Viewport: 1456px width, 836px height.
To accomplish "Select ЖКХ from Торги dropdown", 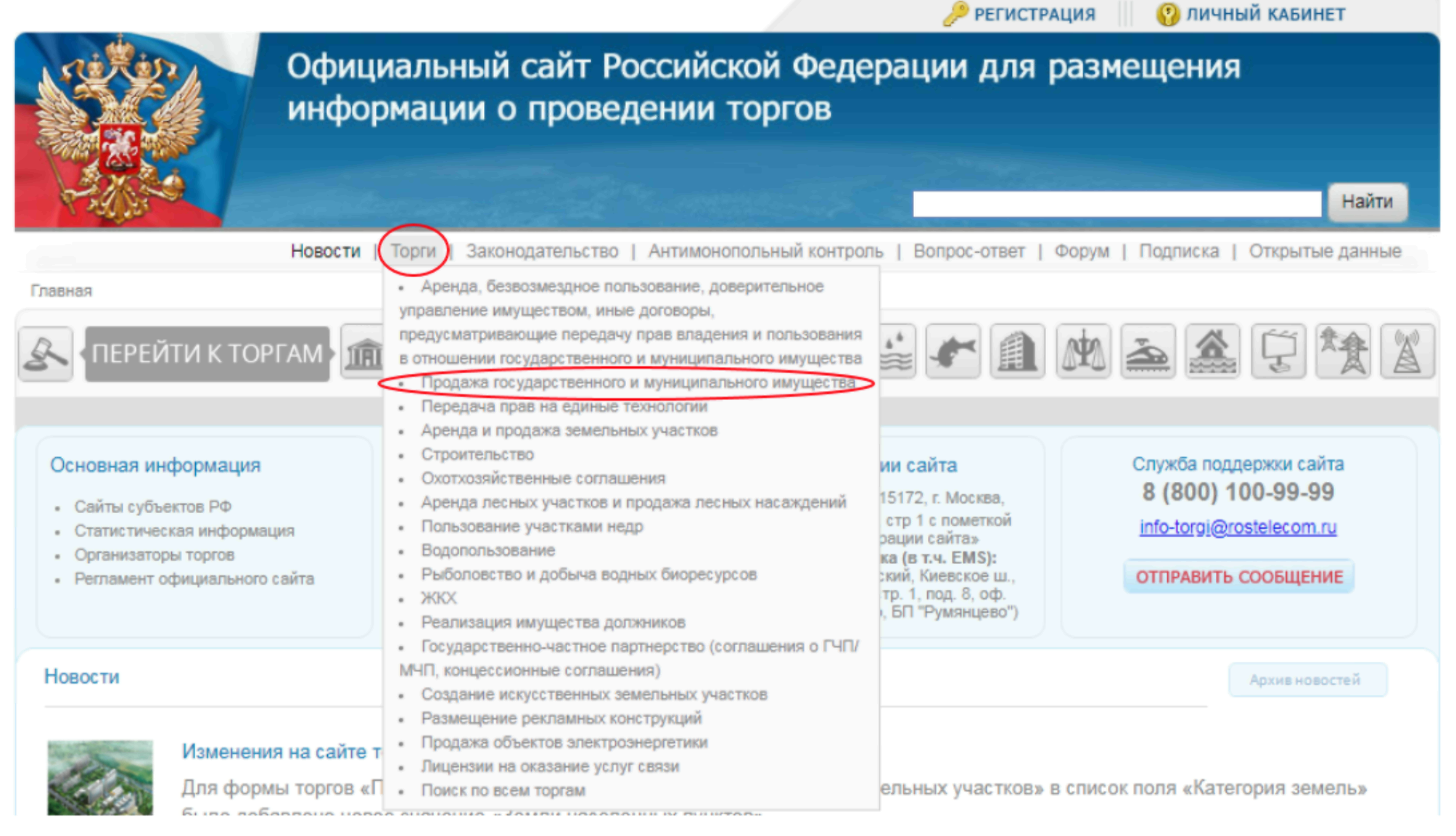I will pyautogui.click(x=439, y=598).
